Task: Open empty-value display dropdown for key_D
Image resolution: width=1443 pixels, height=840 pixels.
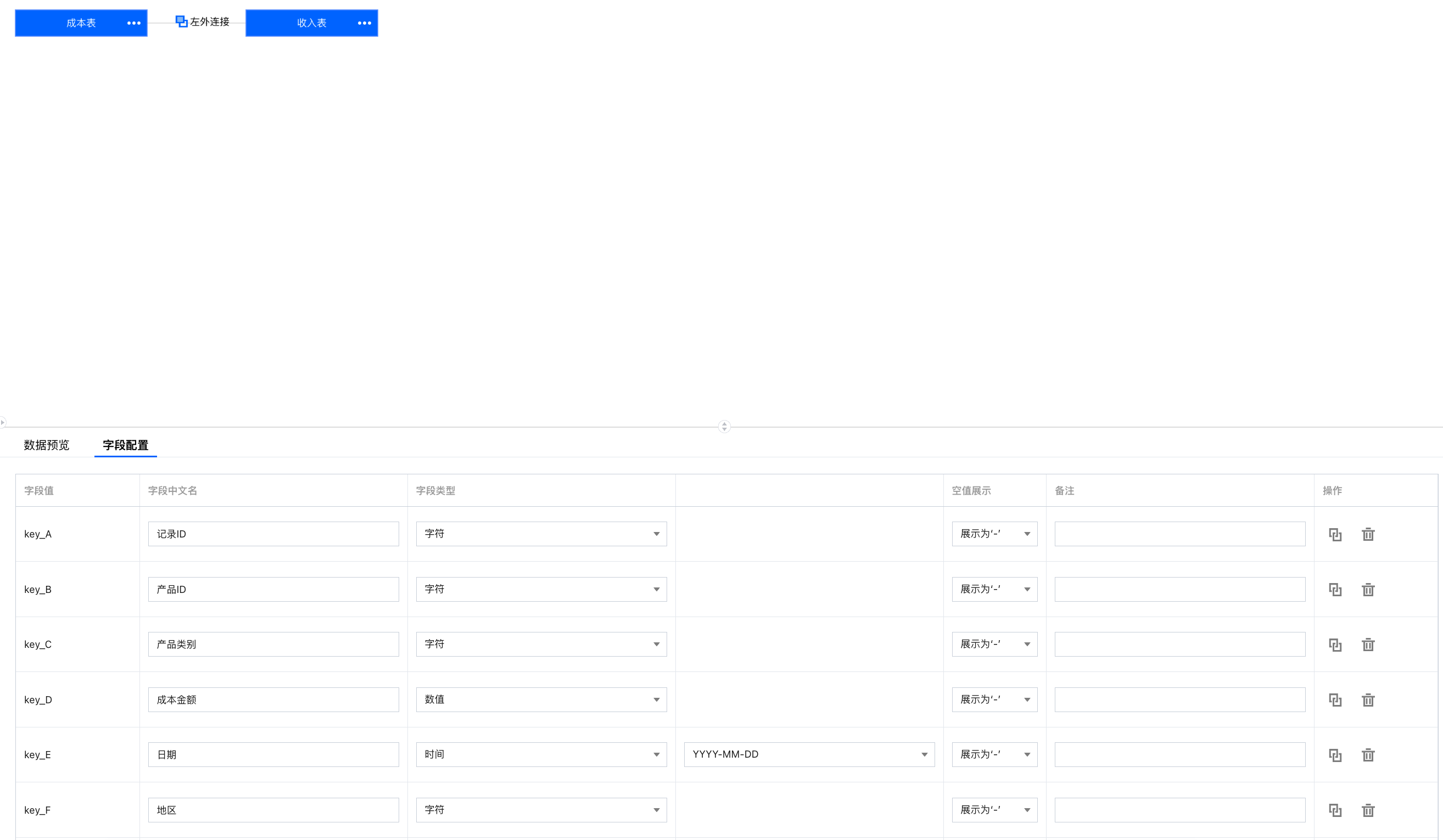Action: [994, 699]
